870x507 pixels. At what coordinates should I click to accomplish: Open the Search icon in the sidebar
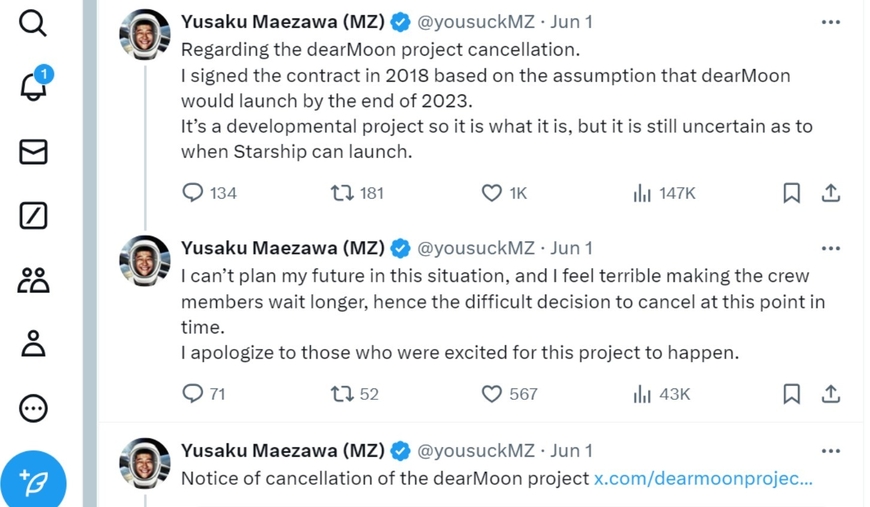33,23
